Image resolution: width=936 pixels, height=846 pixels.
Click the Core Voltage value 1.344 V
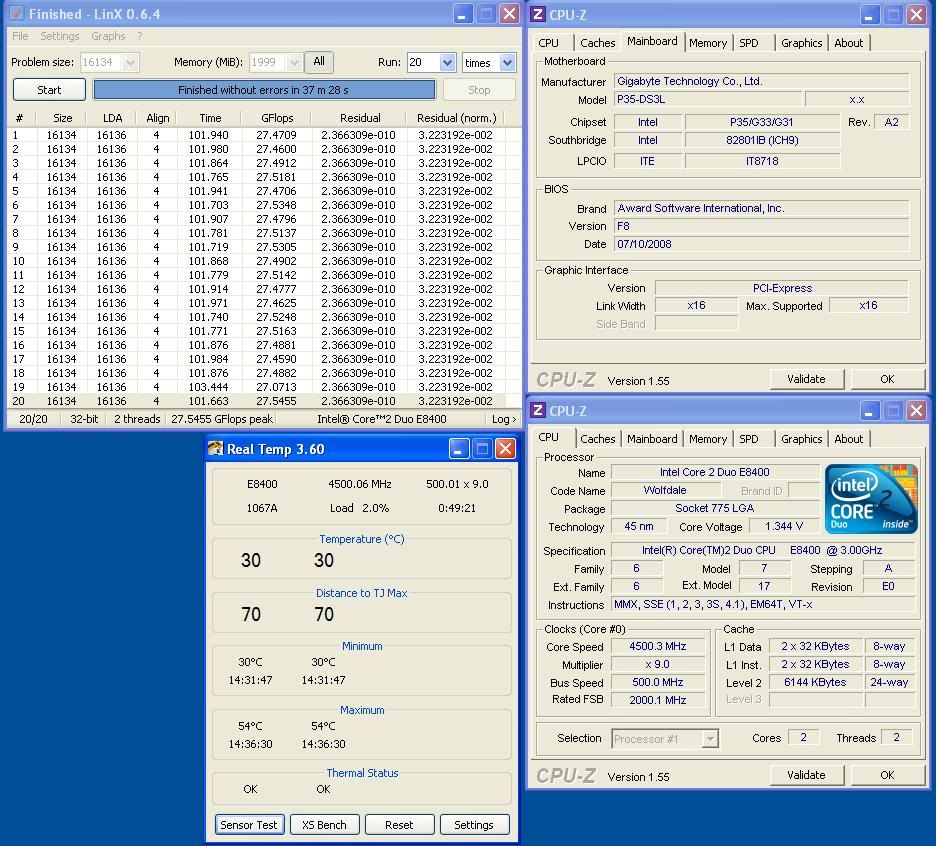[784, 526]
